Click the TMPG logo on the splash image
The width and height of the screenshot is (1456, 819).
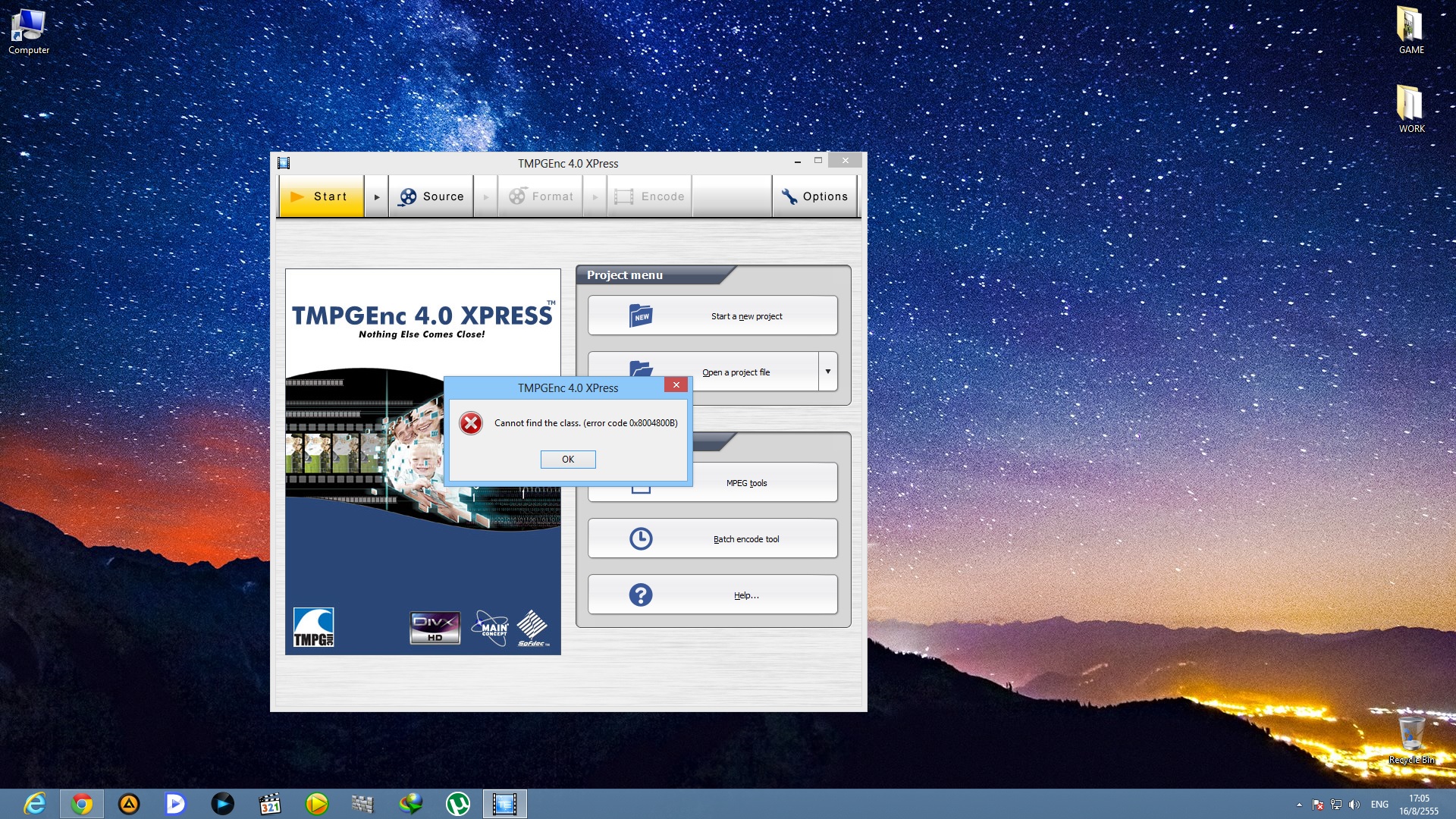click(313, 627)
